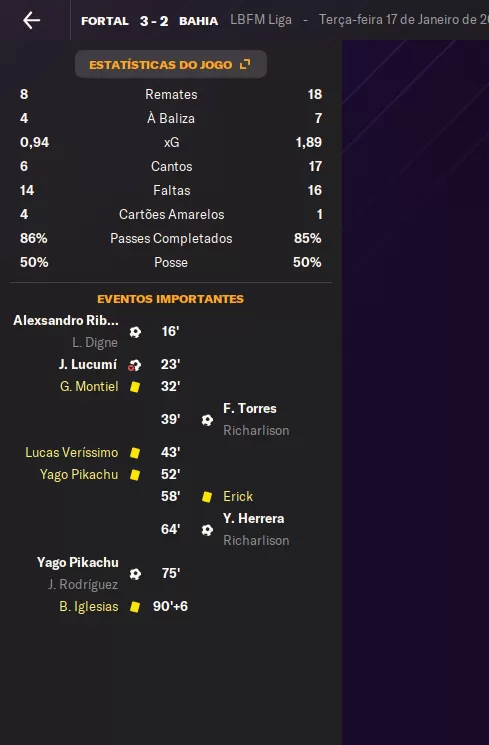The width and height of the screenshot is (489, 745).
Task: Click B. Iglesias yellow card icon
Action: [x=135, y=607]
